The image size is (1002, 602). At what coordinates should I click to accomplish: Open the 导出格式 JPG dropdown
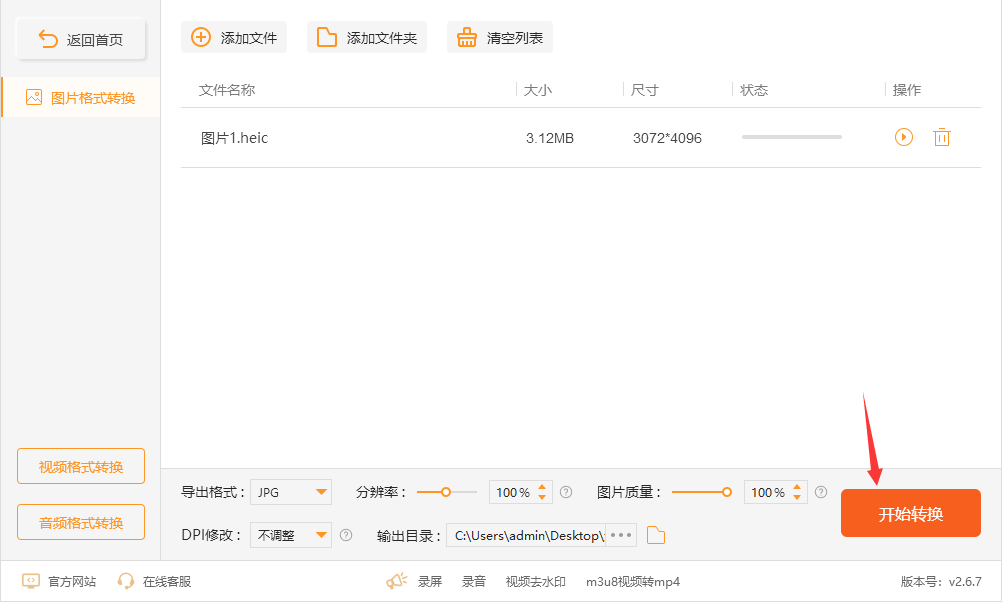(x=291, y=492)
